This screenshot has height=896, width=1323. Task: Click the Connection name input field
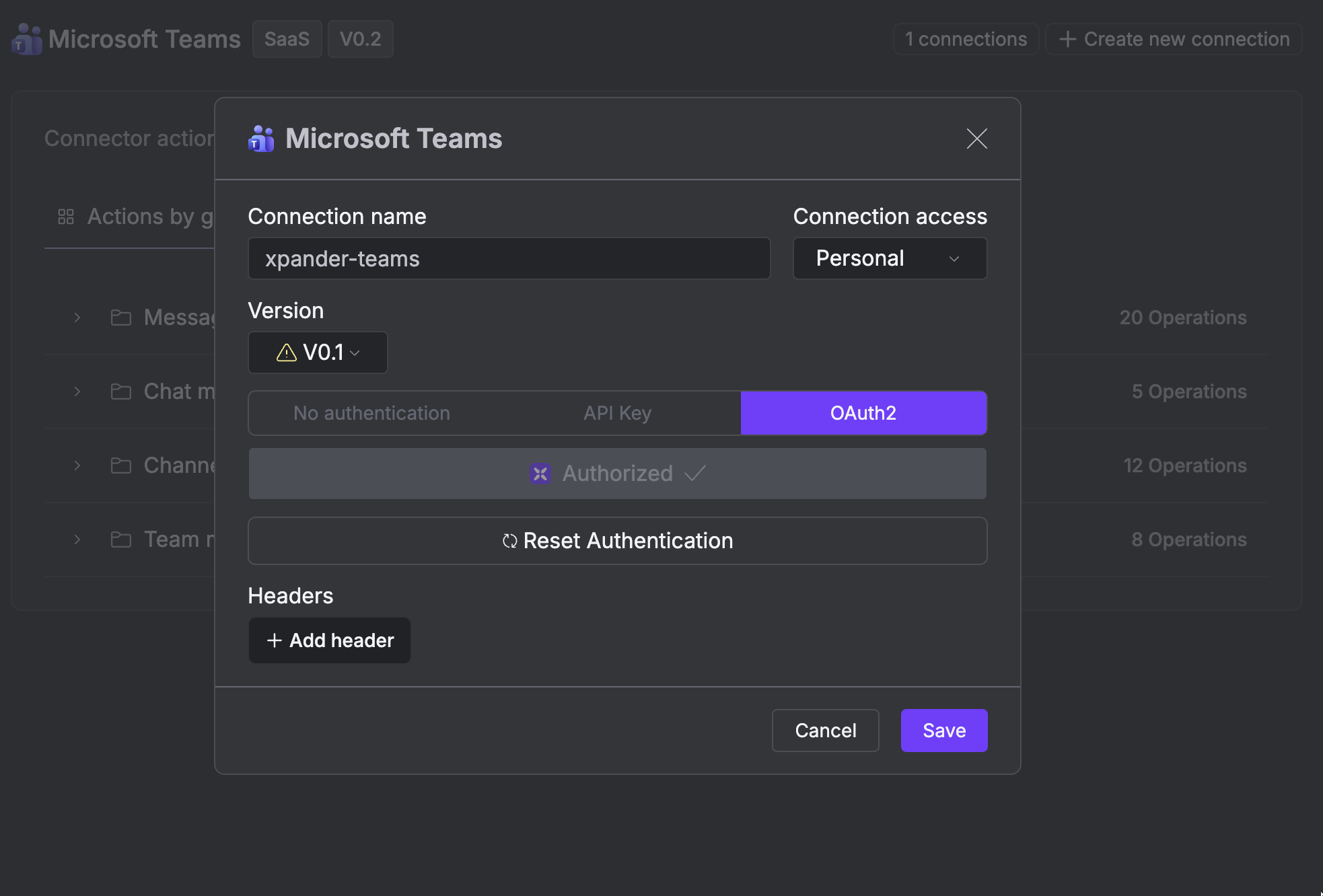coord(509,258)
